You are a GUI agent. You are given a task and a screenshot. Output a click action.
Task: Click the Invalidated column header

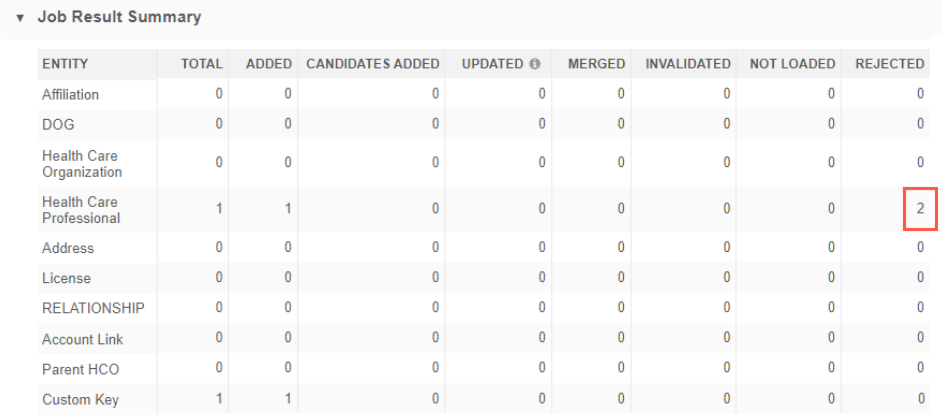(688, 64)
